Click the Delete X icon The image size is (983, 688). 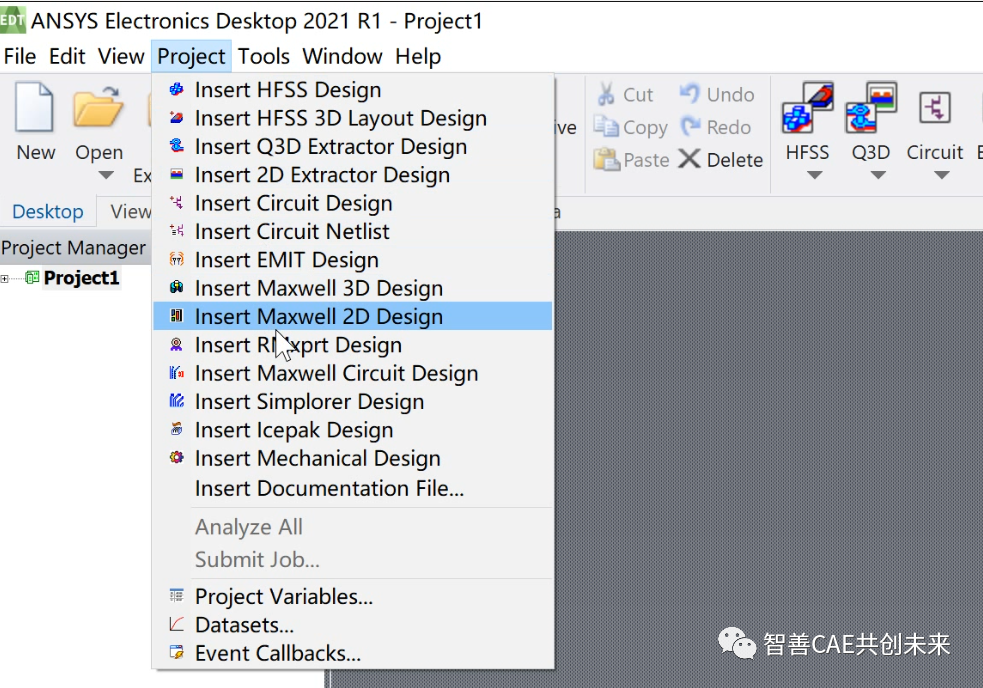[690, 159]
